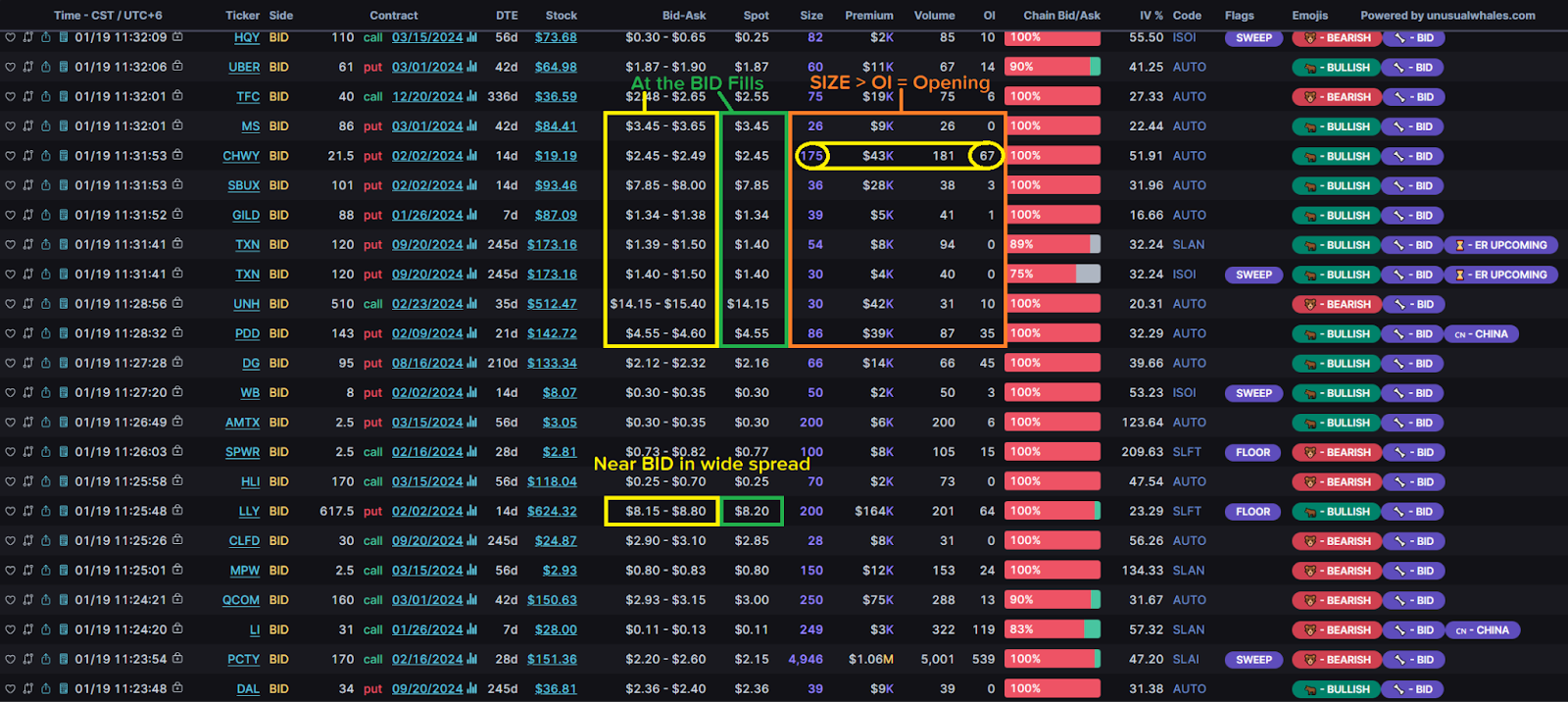Click the repeat-flow icon on UNH row
1568x702 pixels.
(x=27, y=303)
